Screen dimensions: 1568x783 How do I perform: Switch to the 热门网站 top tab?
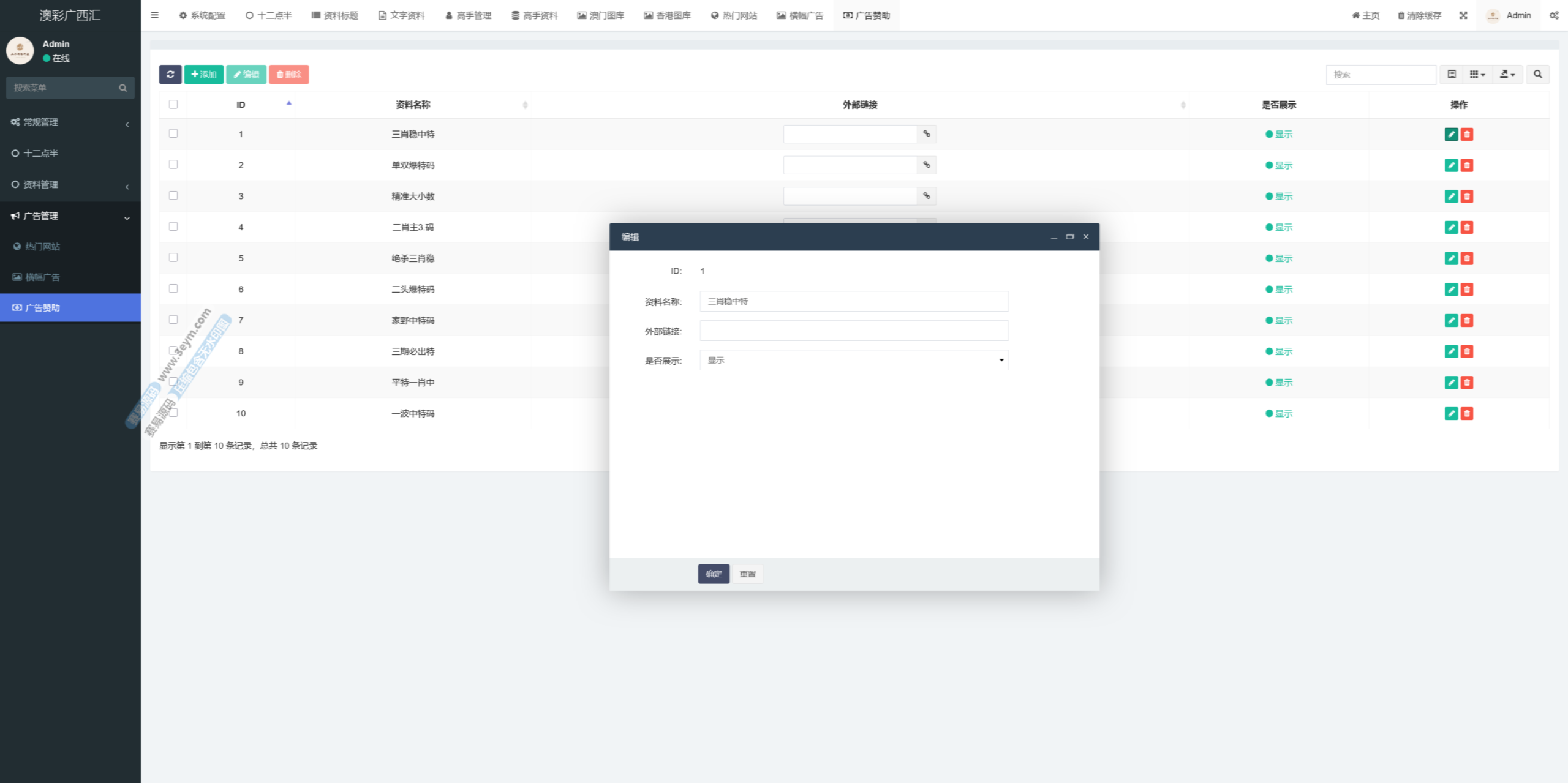pyautogui.click(x=734, y=15)
